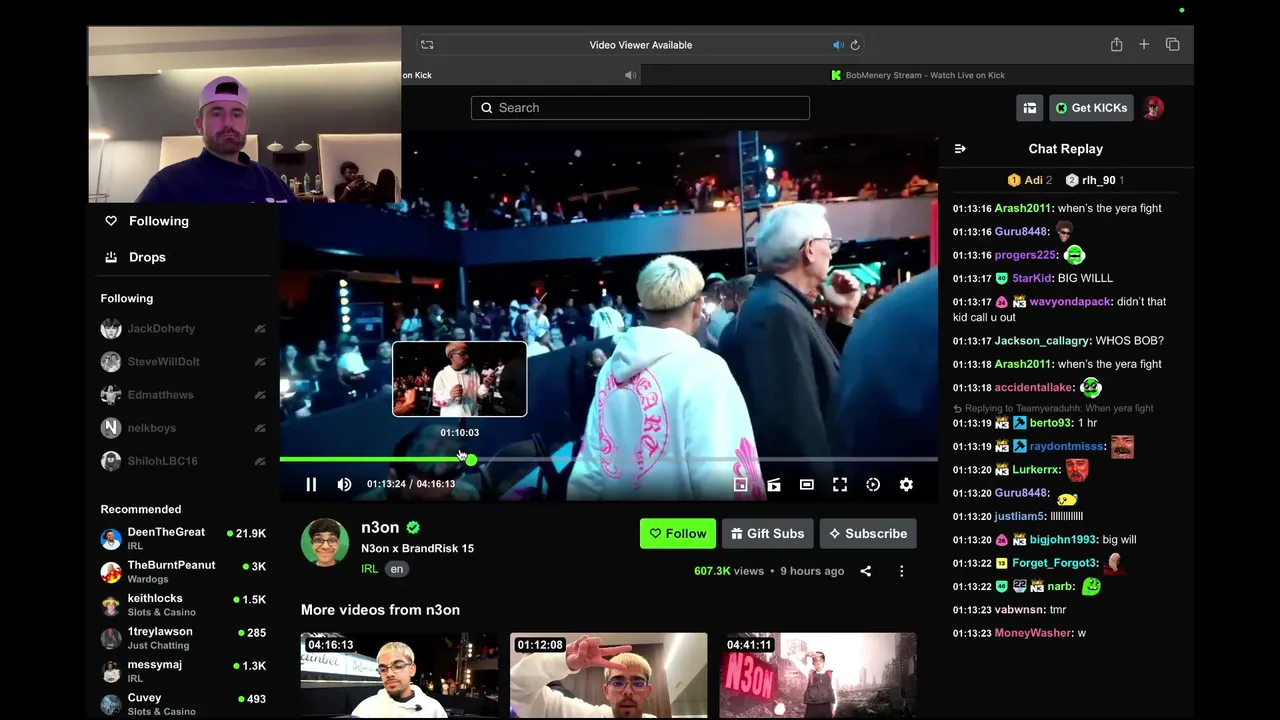
Task: Reload the page in the browser
Action: pyautogui.click(x=855, y=45)
